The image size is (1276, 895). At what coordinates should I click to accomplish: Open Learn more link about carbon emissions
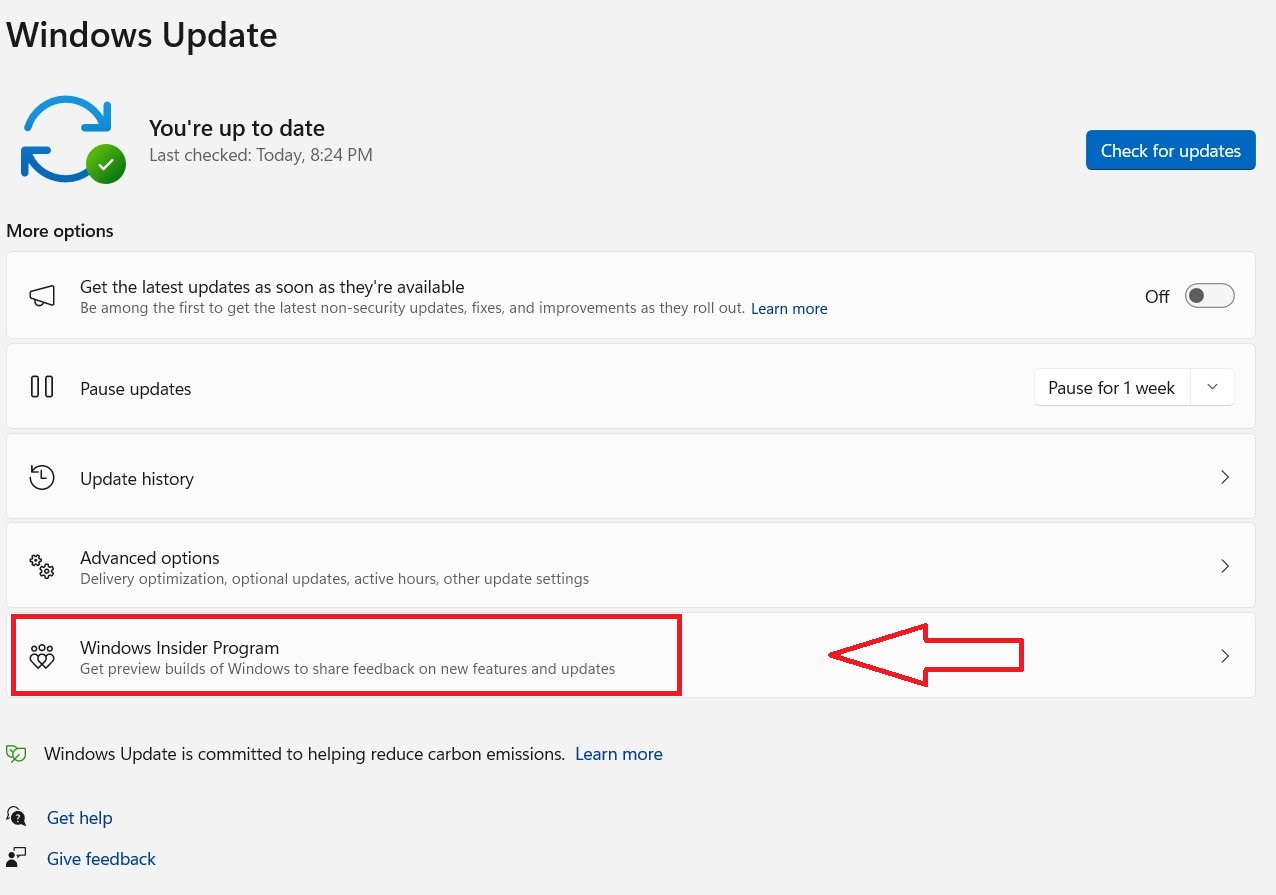click(619, 754)
